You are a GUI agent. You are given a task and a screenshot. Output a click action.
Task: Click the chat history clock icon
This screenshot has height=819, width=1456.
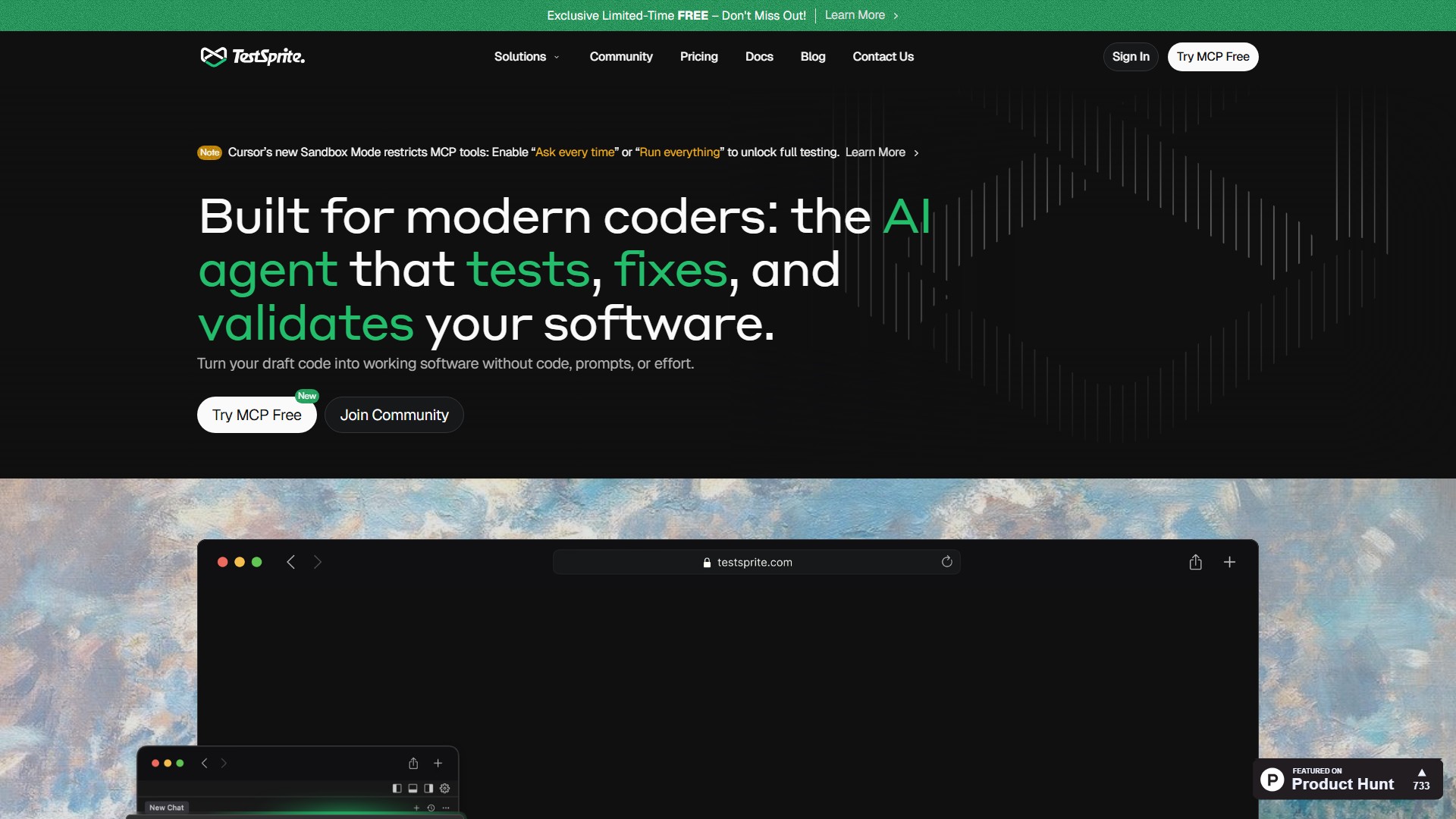coord(431,808)
